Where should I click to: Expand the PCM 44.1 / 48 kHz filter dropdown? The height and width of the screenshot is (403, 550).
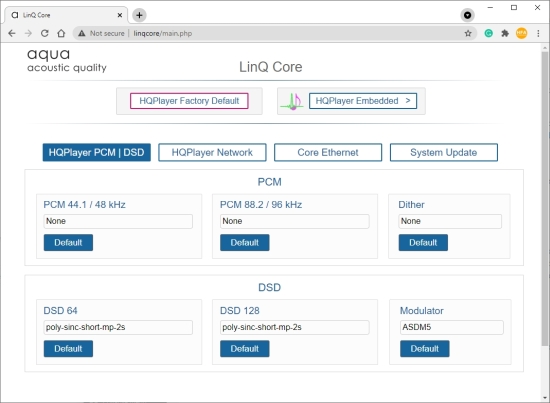coord(118,221)
